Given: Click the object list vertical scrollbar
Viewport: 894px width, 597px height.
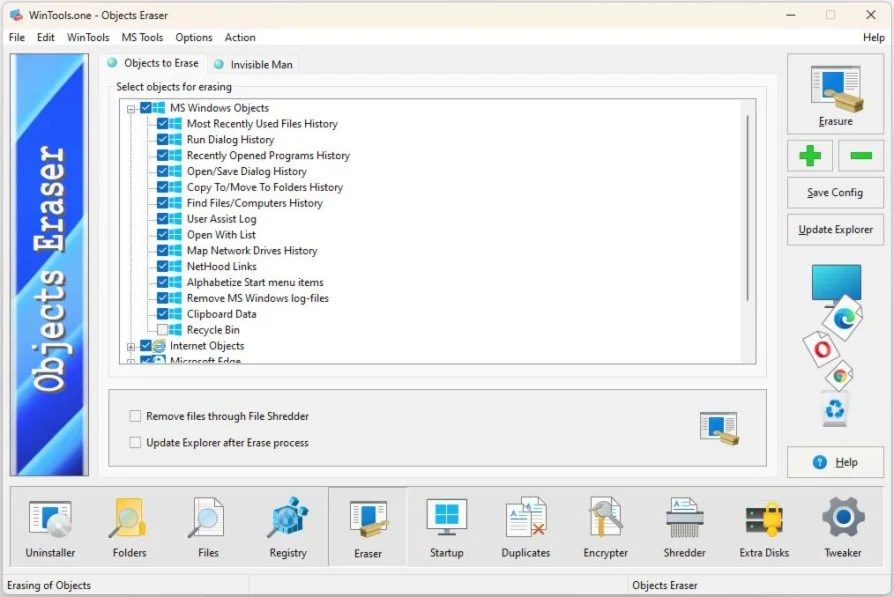Looking at the screenshot, I should pyautogui.click(x=748, y=205).
